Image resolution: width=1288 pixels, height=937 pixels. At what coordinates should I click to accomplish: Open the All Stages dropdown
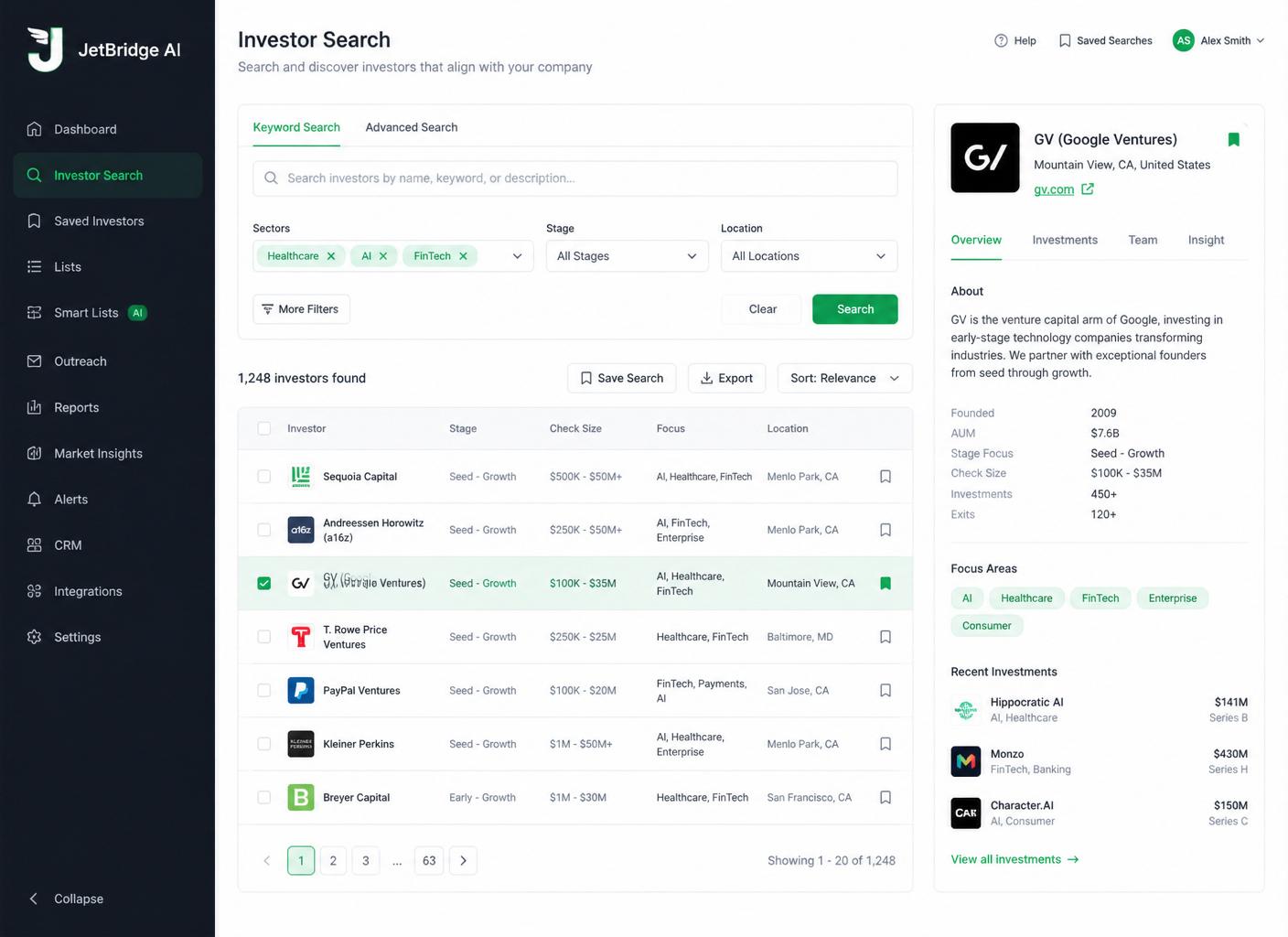click(628, 256)
